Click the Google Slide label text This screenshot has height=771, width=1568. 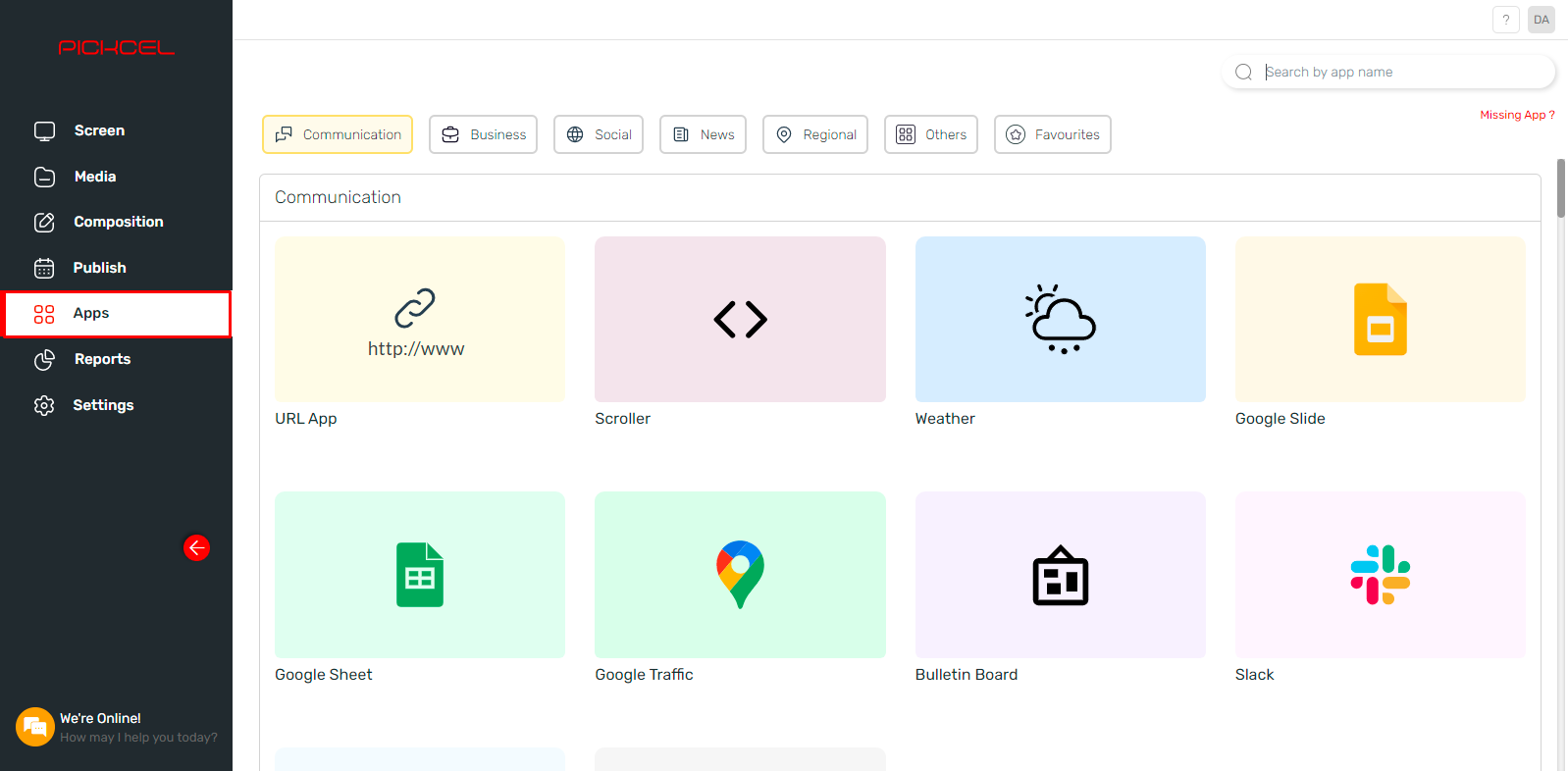(x=1280, y=419)
